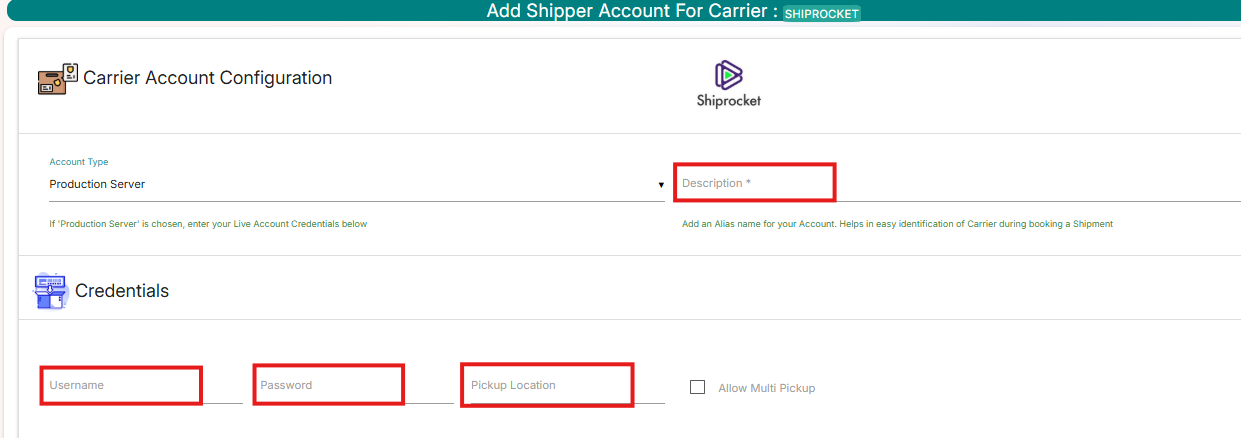Expand the Account Type dropdown arrow

click(x=660, y=185)
